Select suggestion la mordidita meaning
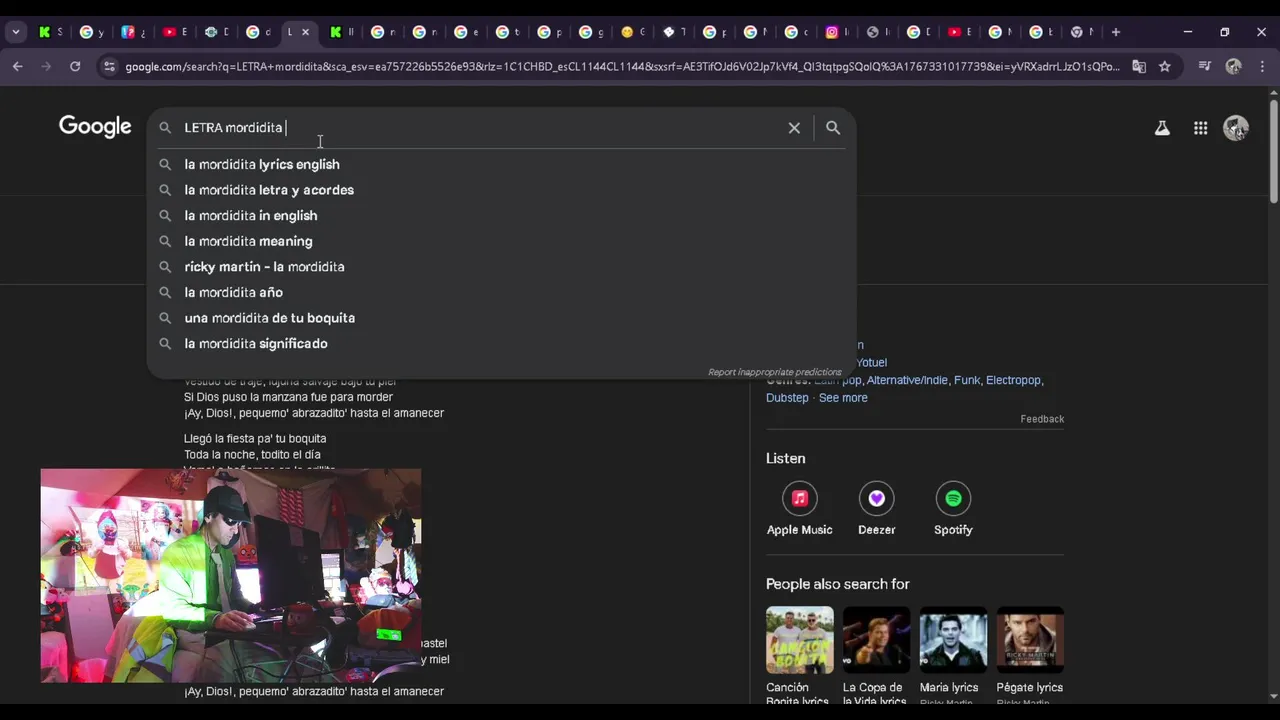This screenshot has width=1280, height=720. coord(500,241)
